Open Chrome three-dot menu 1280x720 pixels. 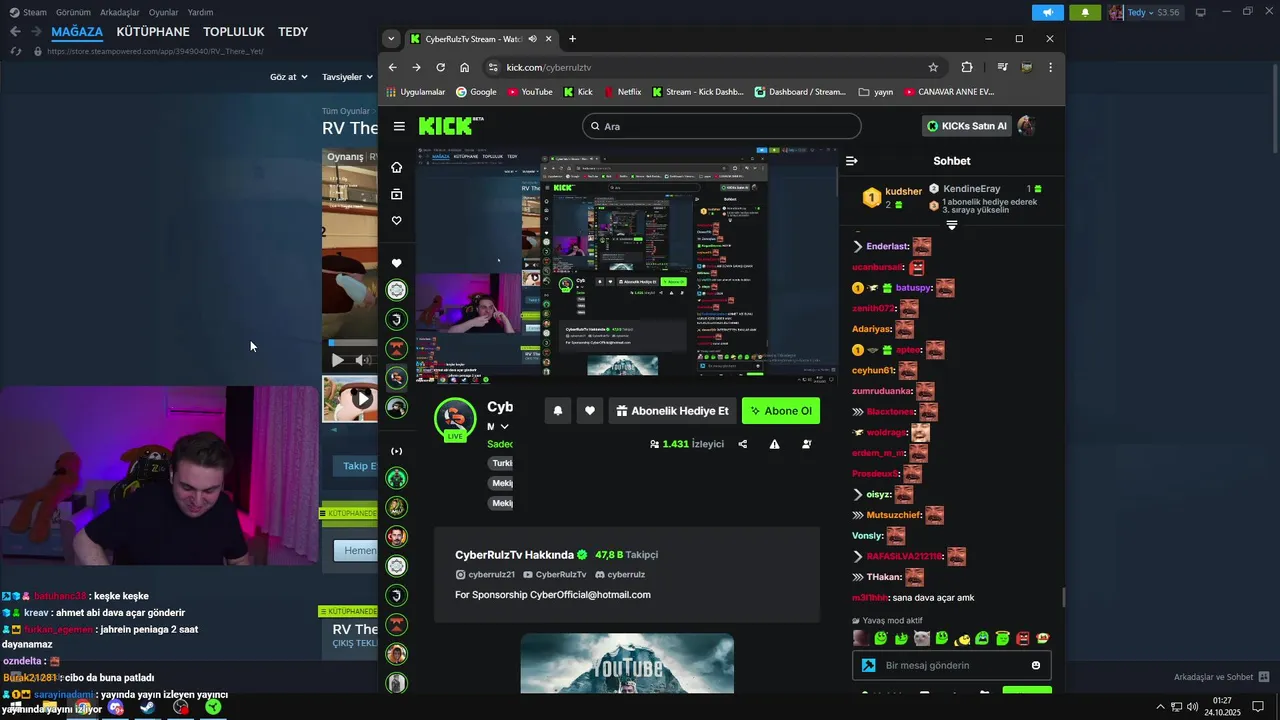(x=1050, y=67)
